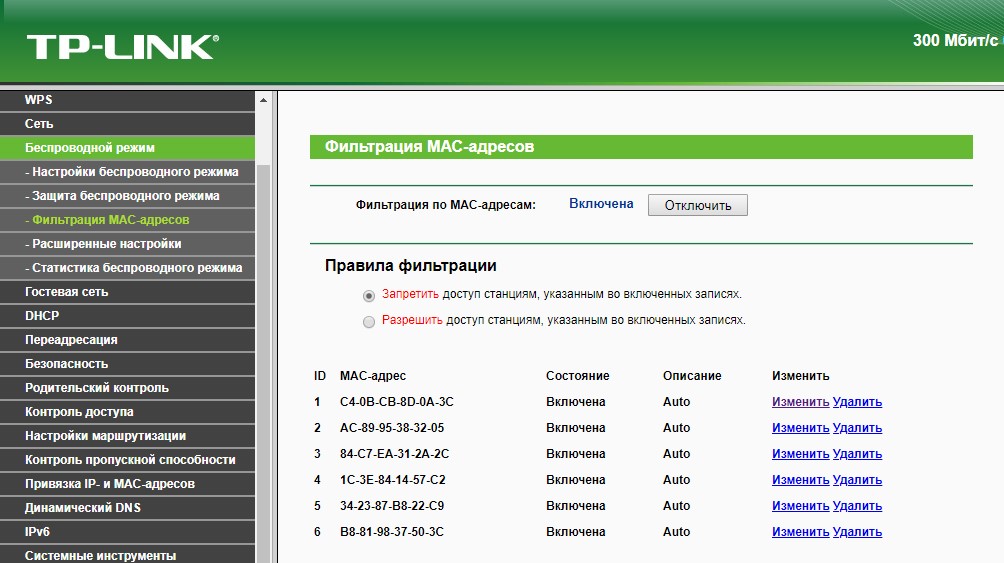Click the ID column header
The image size is (1004, 563).
(320, 376)
